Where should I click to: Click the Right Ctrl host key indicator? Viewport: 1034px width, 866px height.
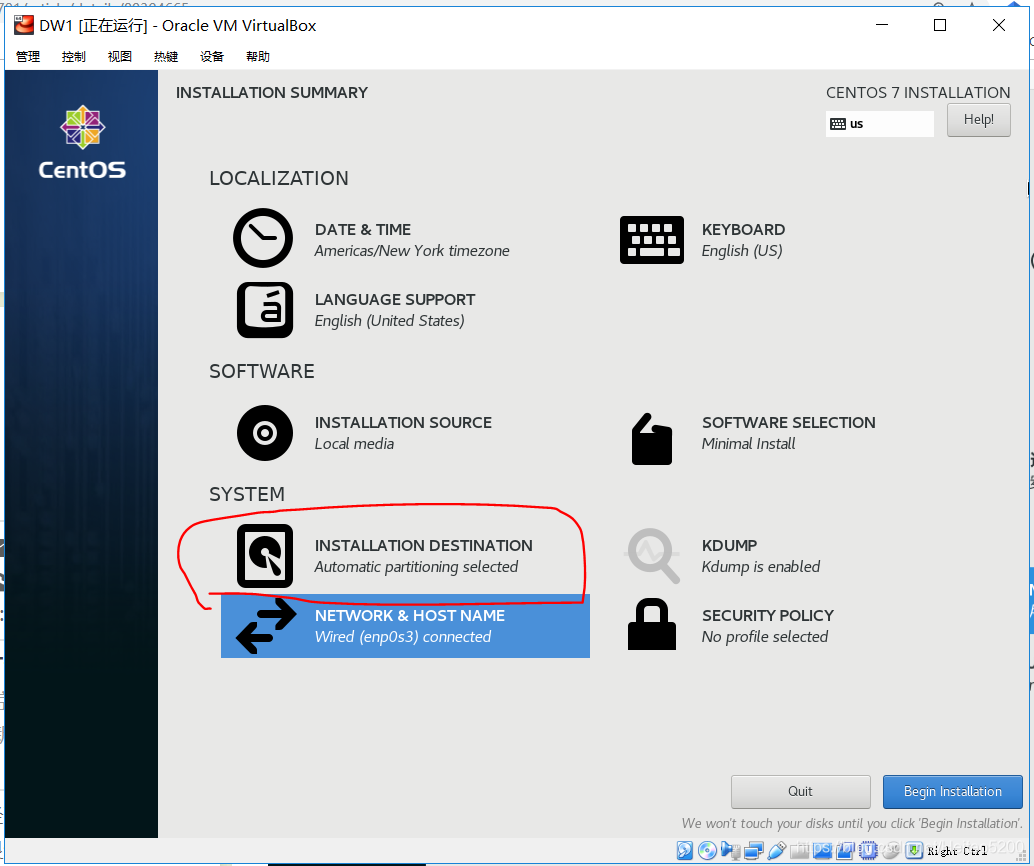(958, 851)
